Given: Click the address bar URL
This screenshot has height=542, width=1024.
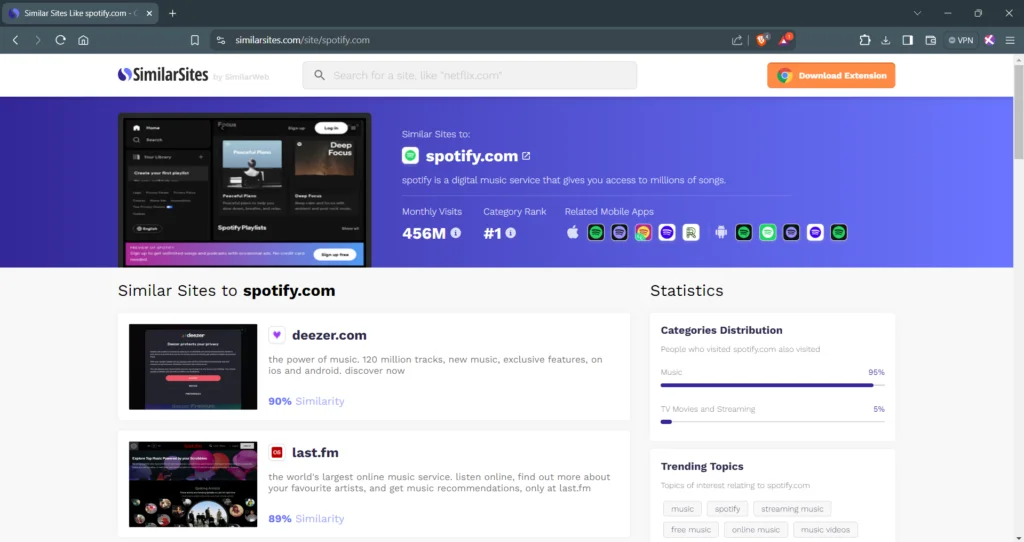Looking at the screenshot, I should 302,40.
